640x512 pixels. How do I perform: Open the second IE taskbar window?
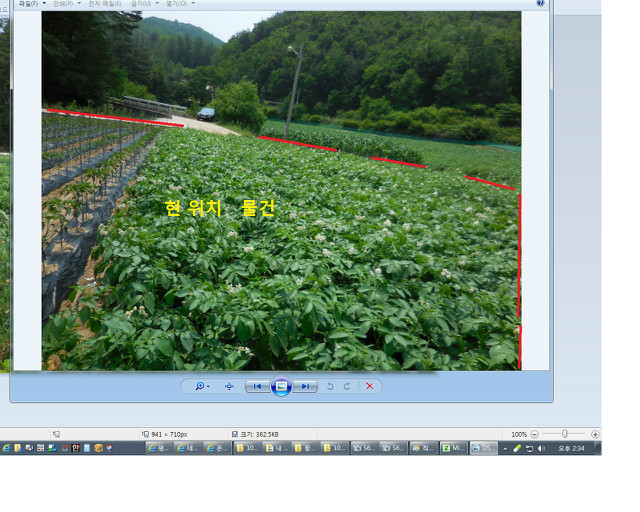coord(188,448)
